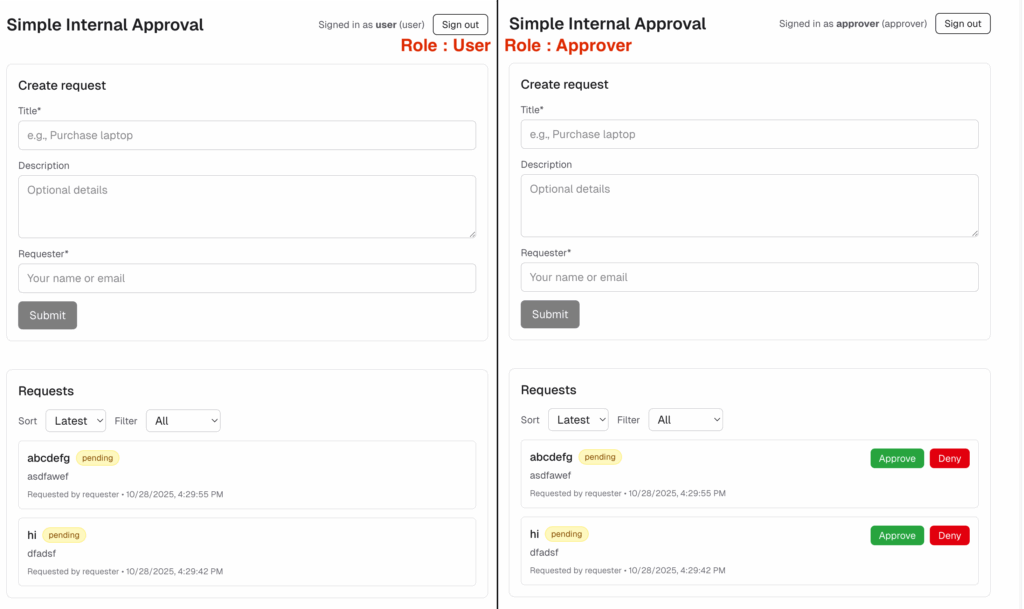This screenshot has width=1024, height=609.
Task: Approve the abcdefg request
Action: [x=896, y=458]
